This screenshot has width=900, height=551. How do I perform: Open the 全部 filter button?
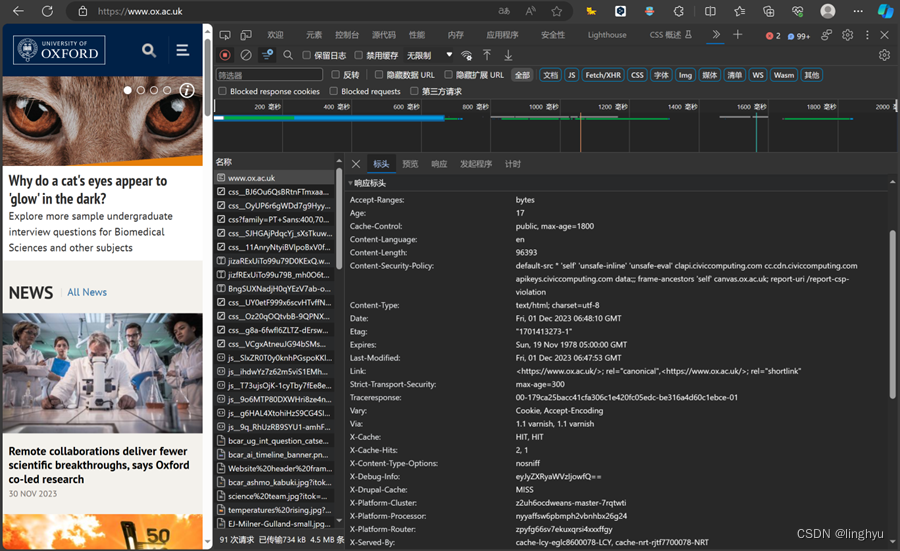522,75
